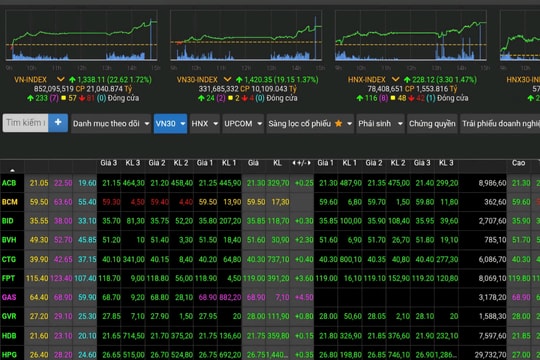Select the BID stock symbol
Viewport: 540px width, 360px height.
coord(8,221)
